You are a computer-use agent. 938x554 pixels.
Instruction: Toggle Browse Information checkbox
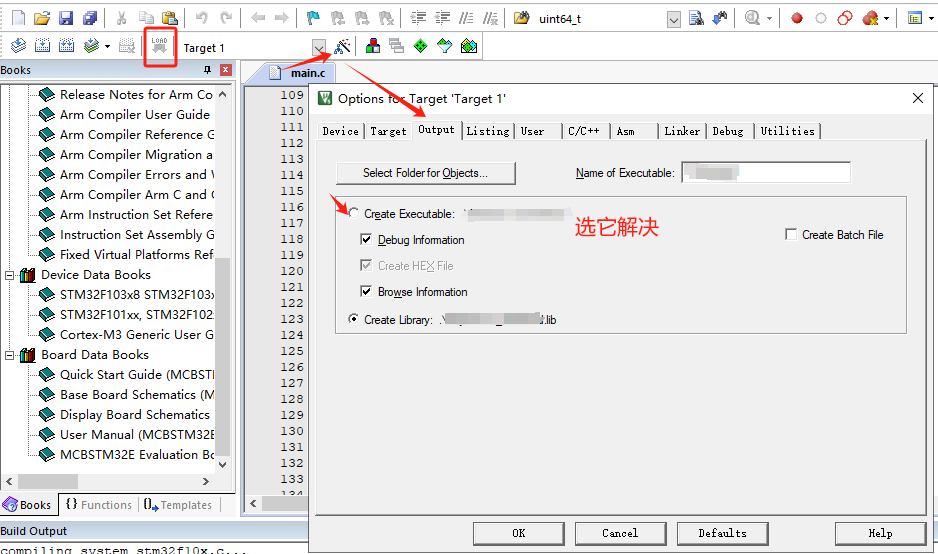click(x=366, y=292)
